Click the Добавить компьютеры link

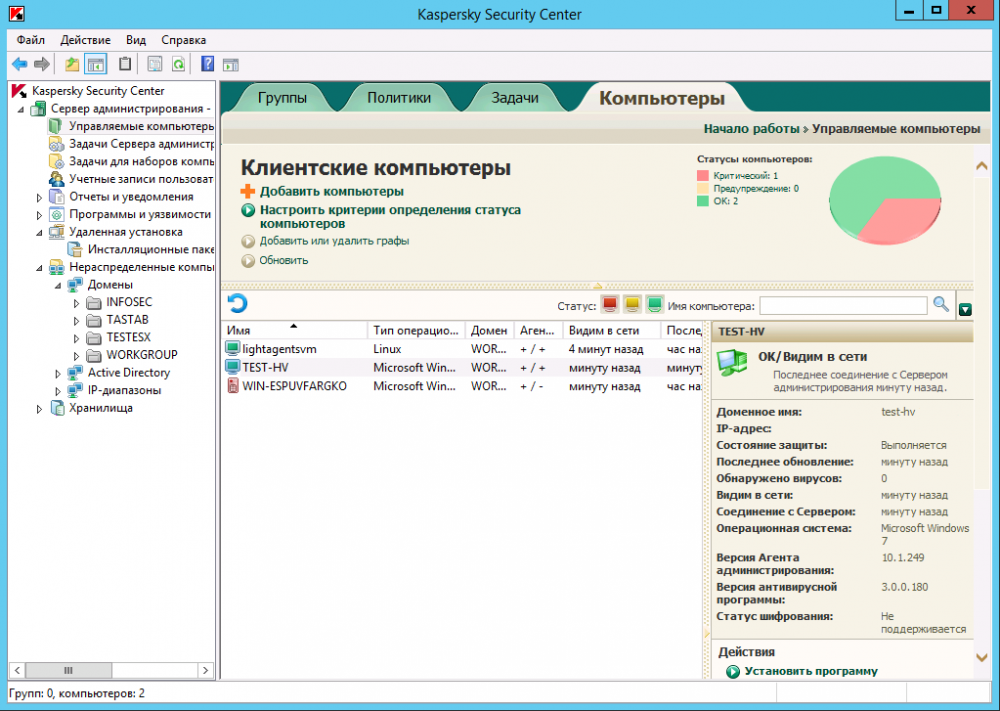332,191
